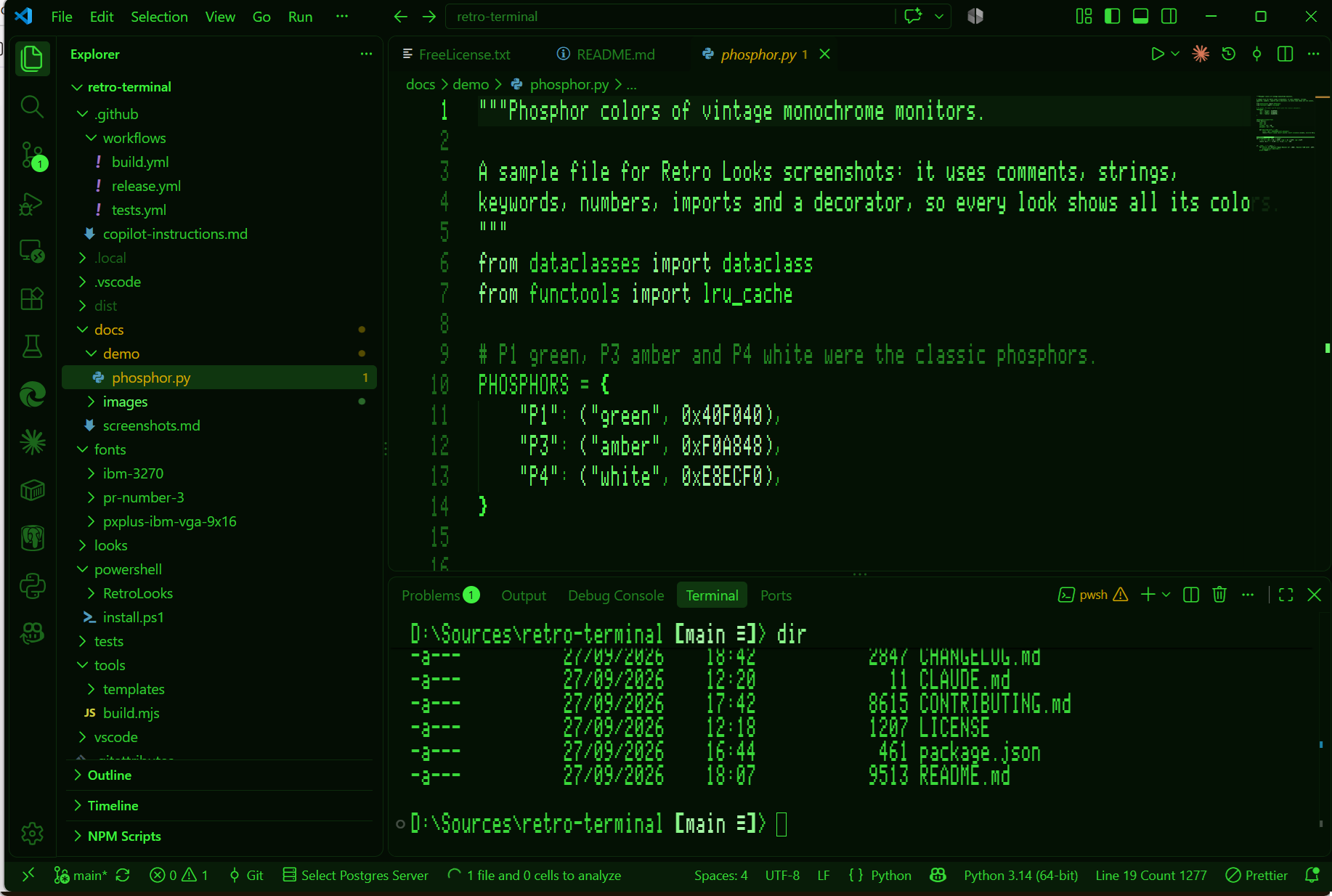Toggle the secondary side bar
1332x896 pixels.
coord(1169,16)
